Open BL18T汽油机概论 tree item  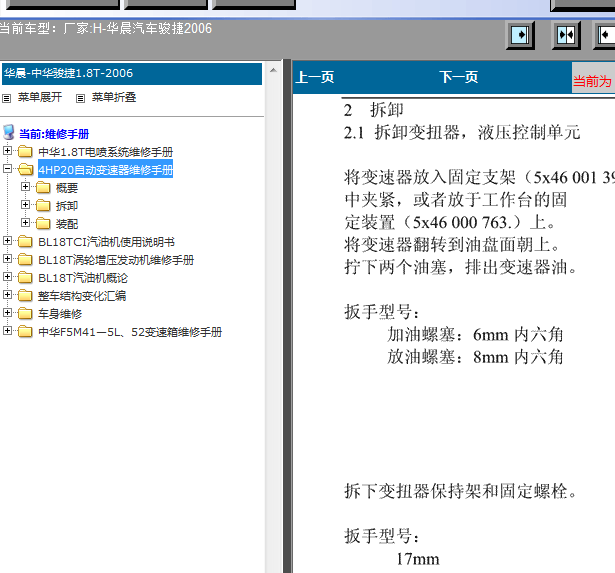click(x=83, y=278)
